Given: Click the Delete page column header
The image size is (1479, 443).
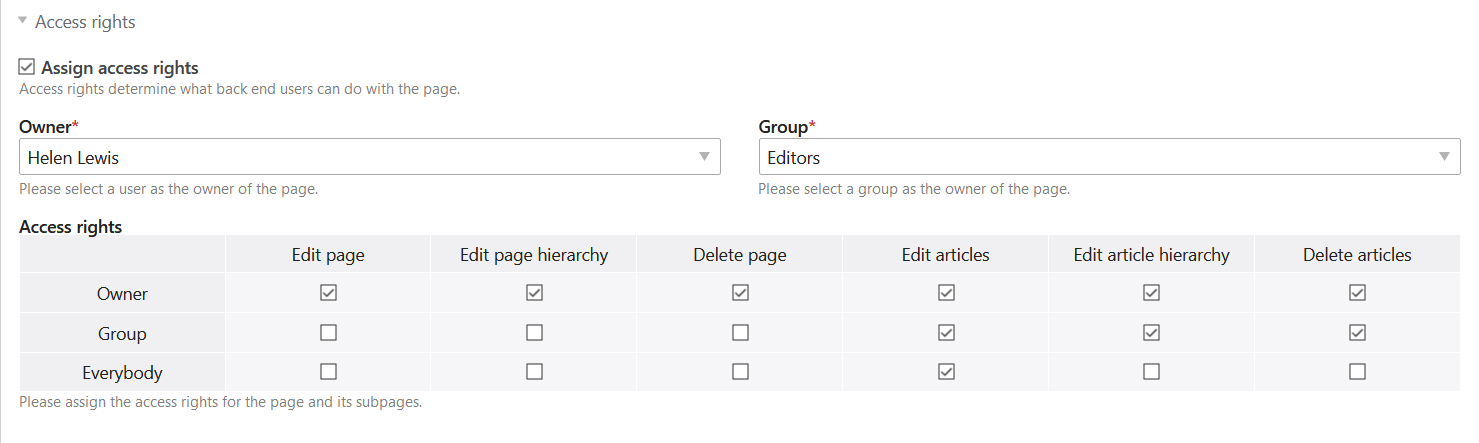Looking at the screenshot, I should coord(740,255).
